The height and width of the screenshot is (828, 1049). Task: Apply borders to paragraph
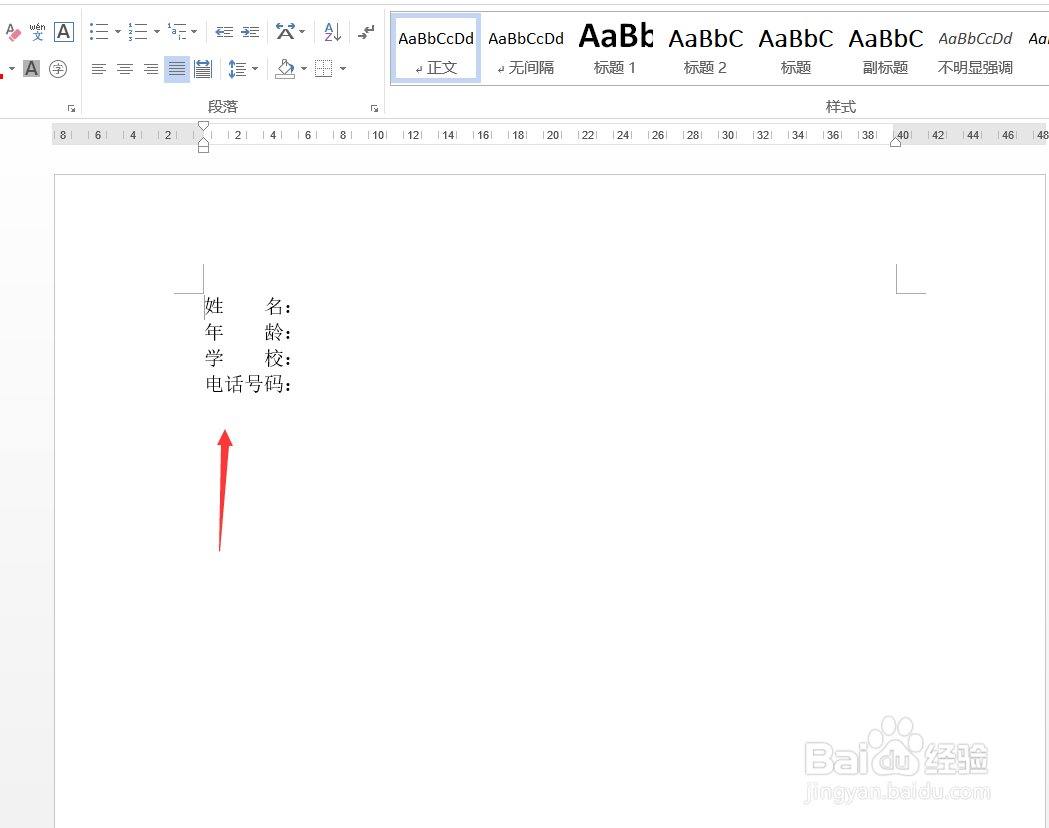tap(324, 69)
